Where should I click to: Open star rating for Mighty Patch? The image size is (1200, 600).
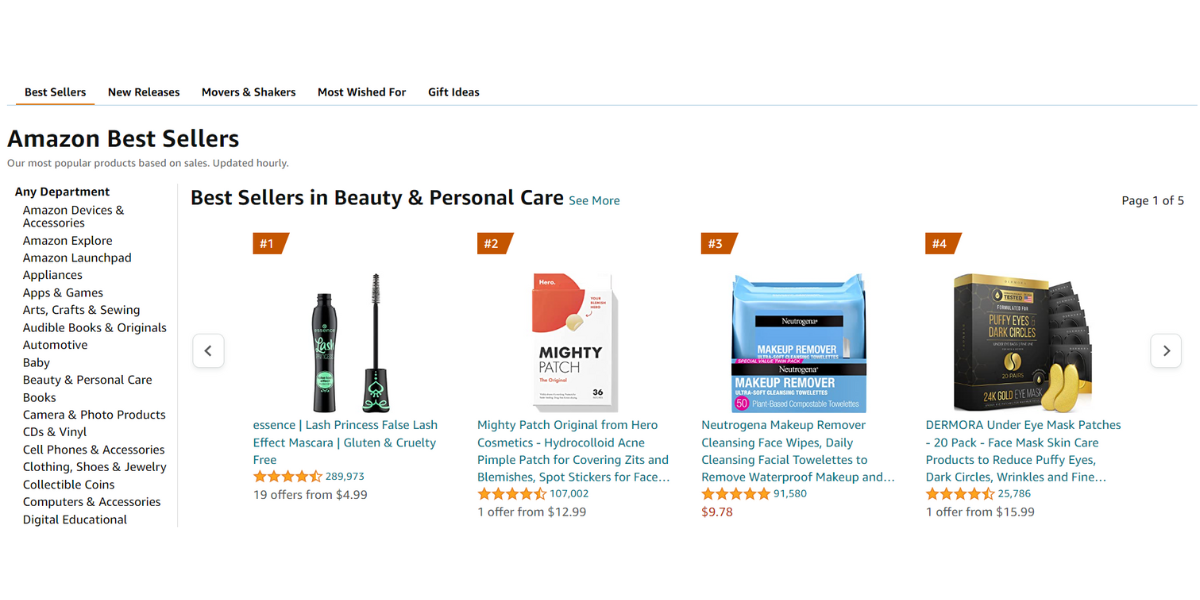pyautogui.click(x=511, y=494)
